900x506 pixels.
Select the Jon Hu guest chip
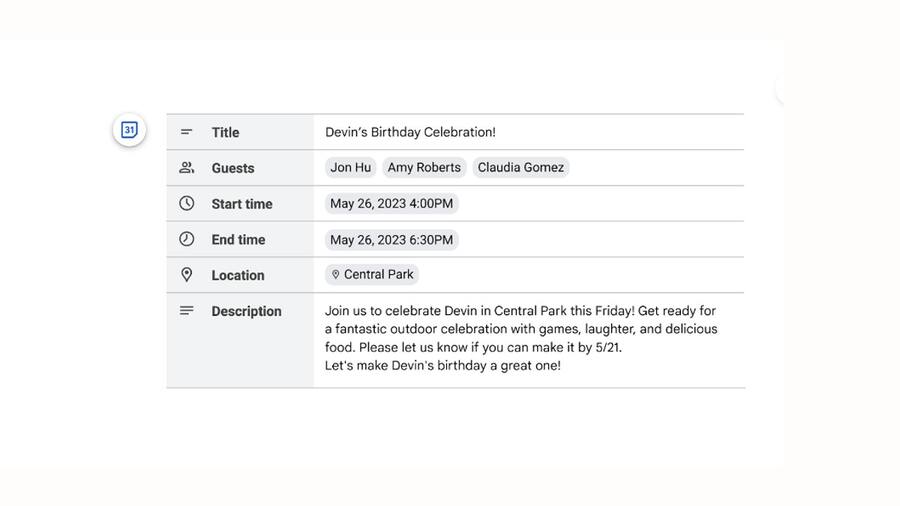(x=351, y=168)
